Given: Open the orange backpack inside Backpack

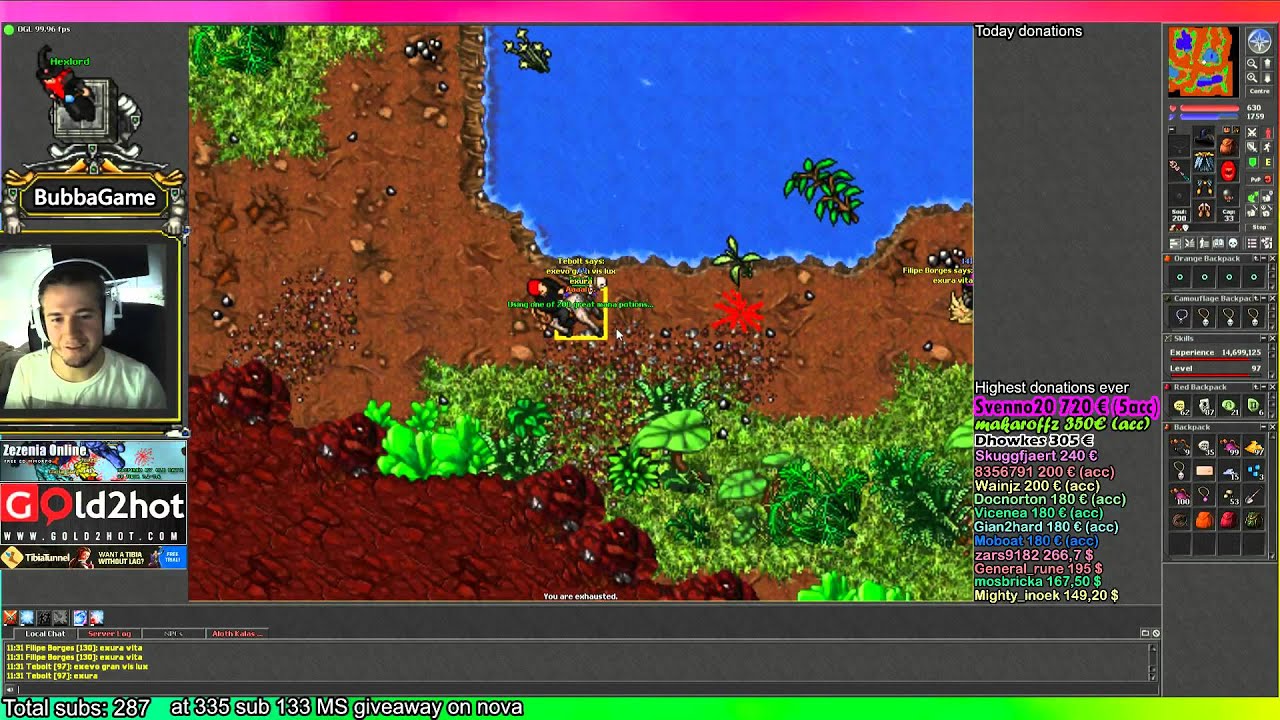Looking at the screenshot, I should [1204, 520].
